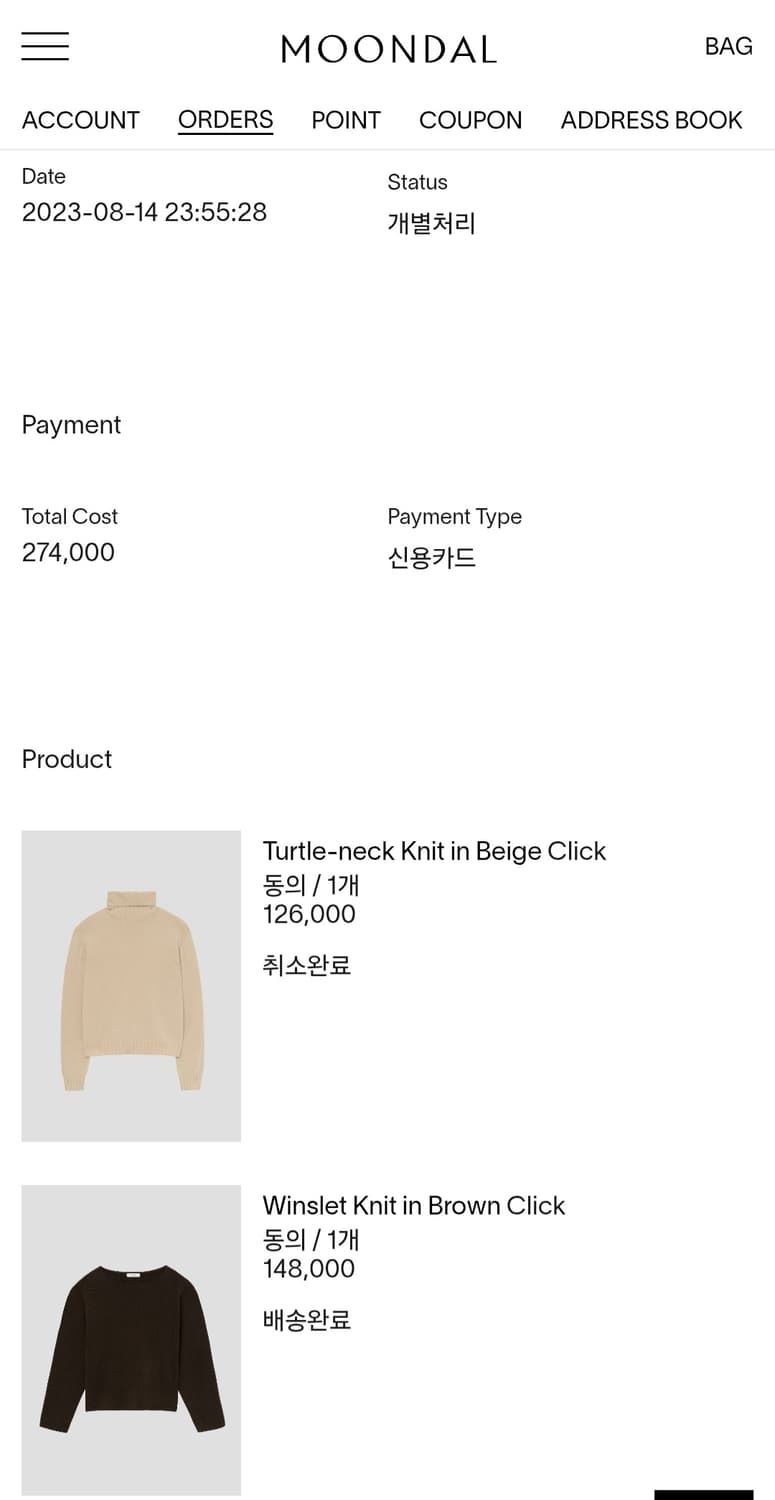Open the POINT tab
The width and height of the screenshot is (775, 1500).
346,119
